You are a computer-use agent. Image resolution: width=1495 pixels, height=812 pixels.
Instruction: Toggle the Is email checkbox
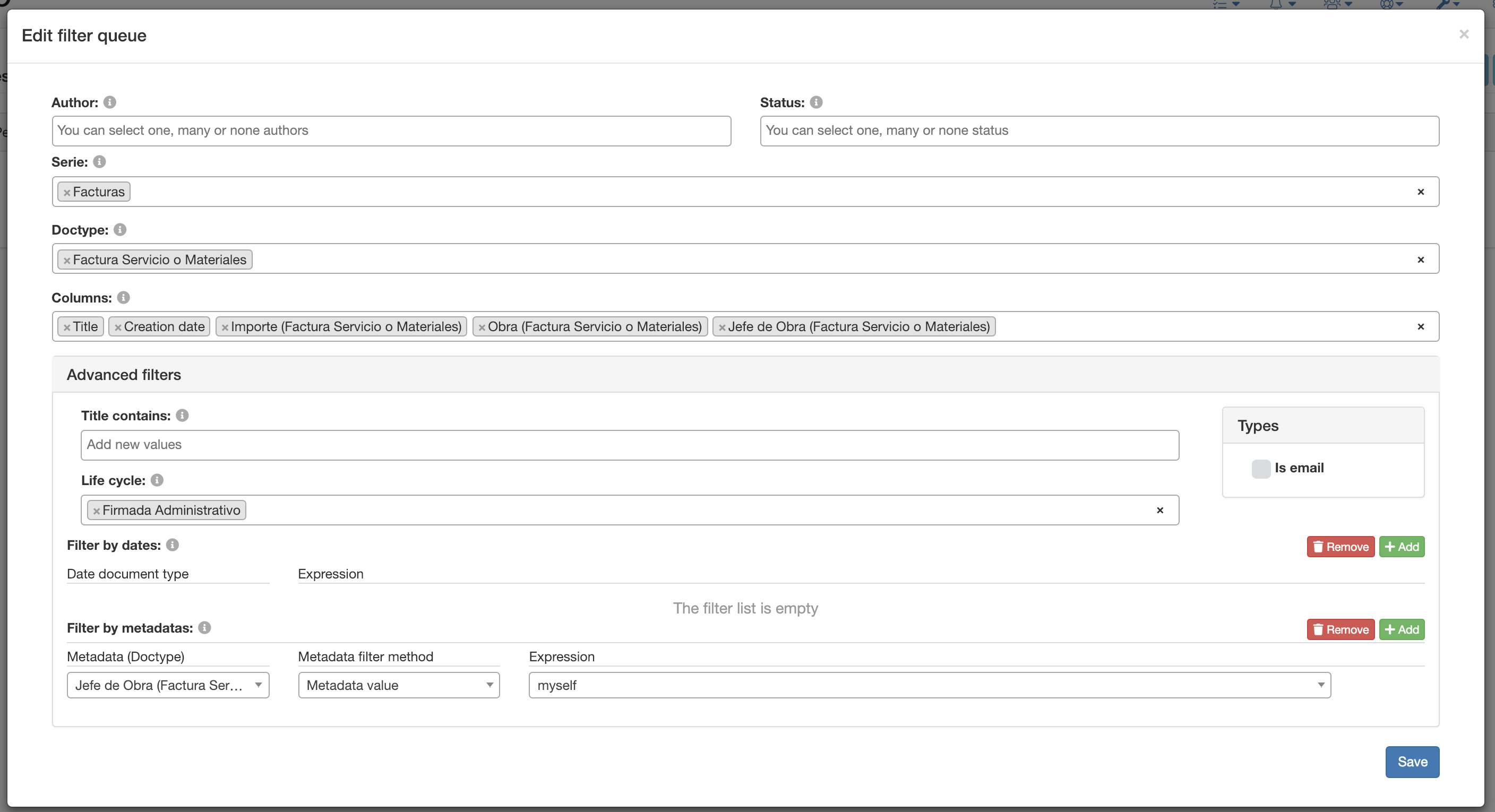coord(1261,467)
